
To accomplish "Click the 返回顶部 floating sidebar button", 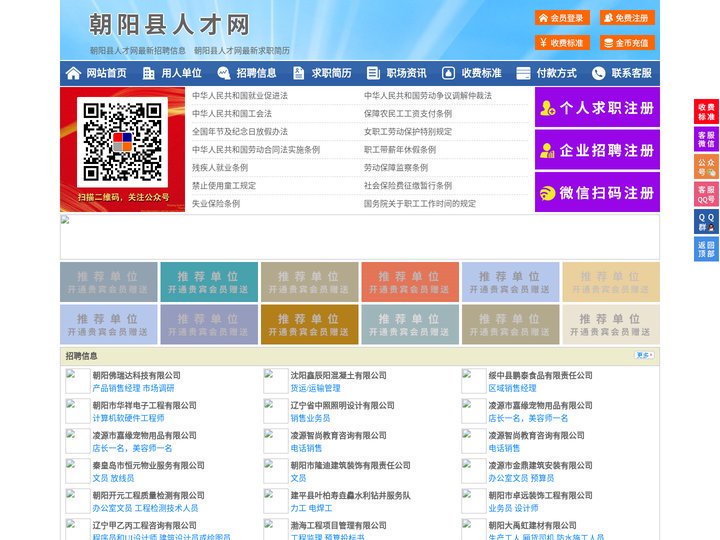I will pyautogui.click(x=706, y=249).
